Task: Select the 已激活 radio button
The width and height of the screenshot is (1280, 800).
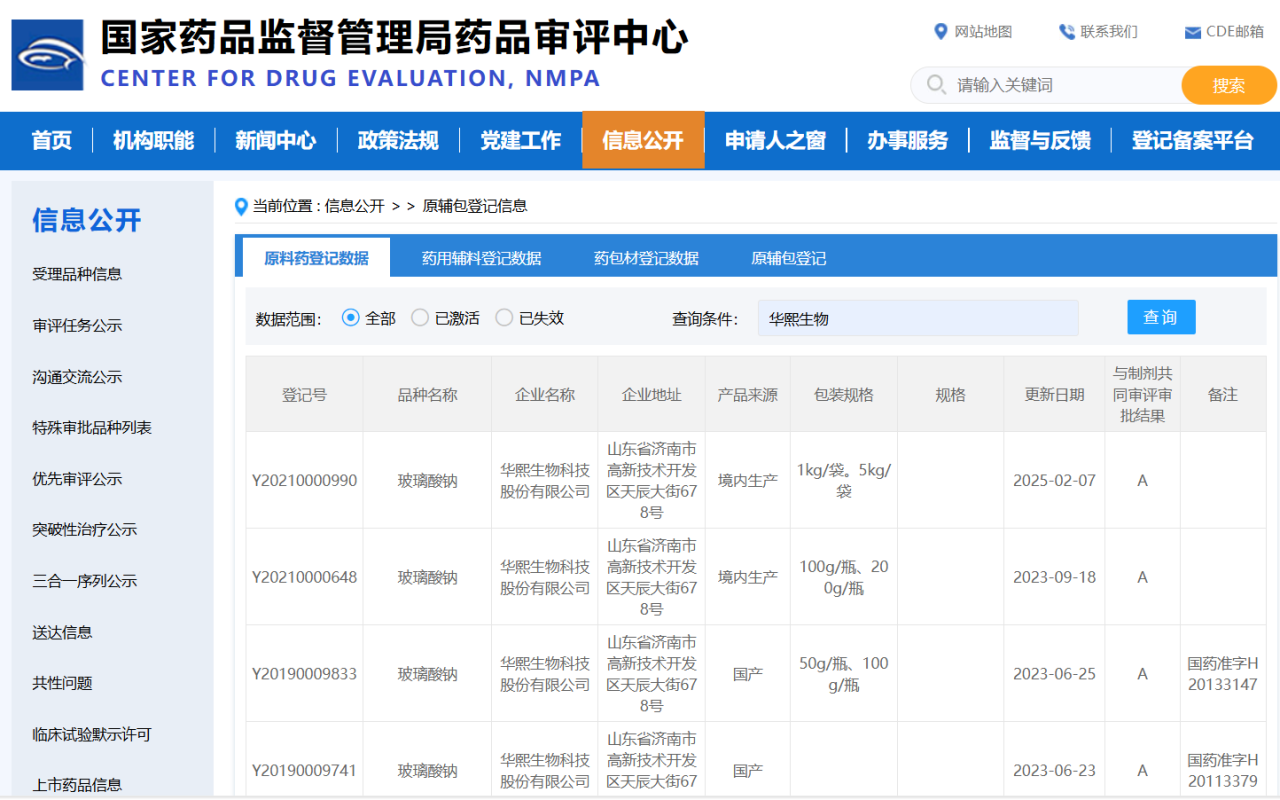Action: [x=420, y=318]
